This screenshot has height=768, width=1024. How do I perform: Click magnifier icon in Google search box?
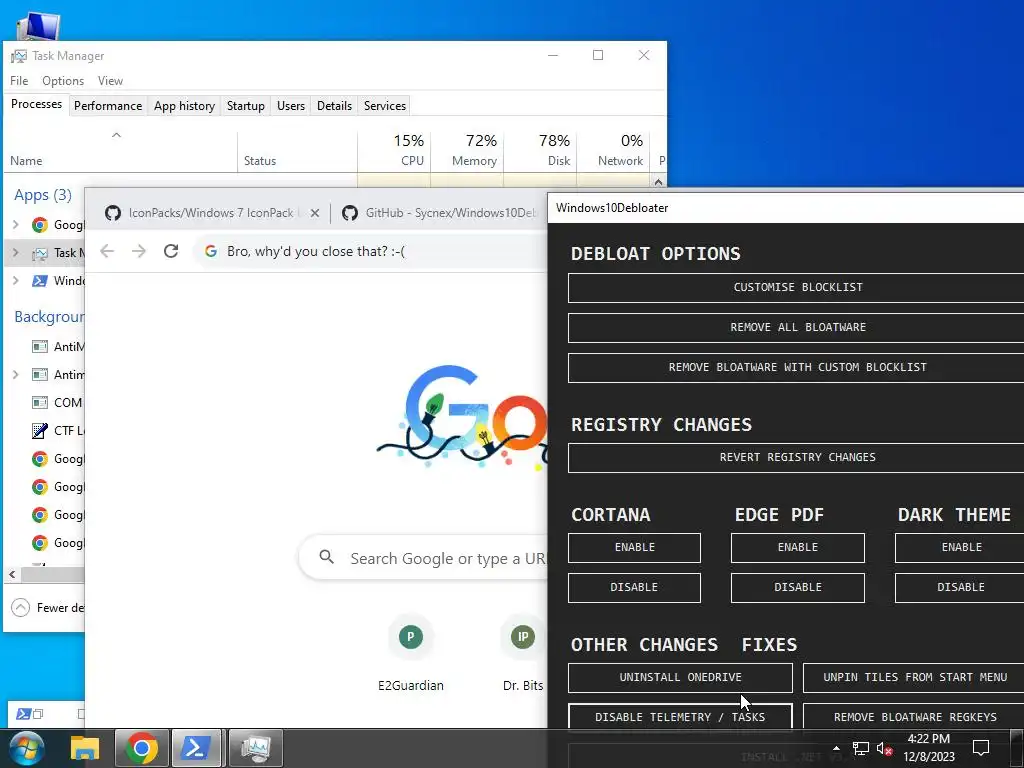327,558
